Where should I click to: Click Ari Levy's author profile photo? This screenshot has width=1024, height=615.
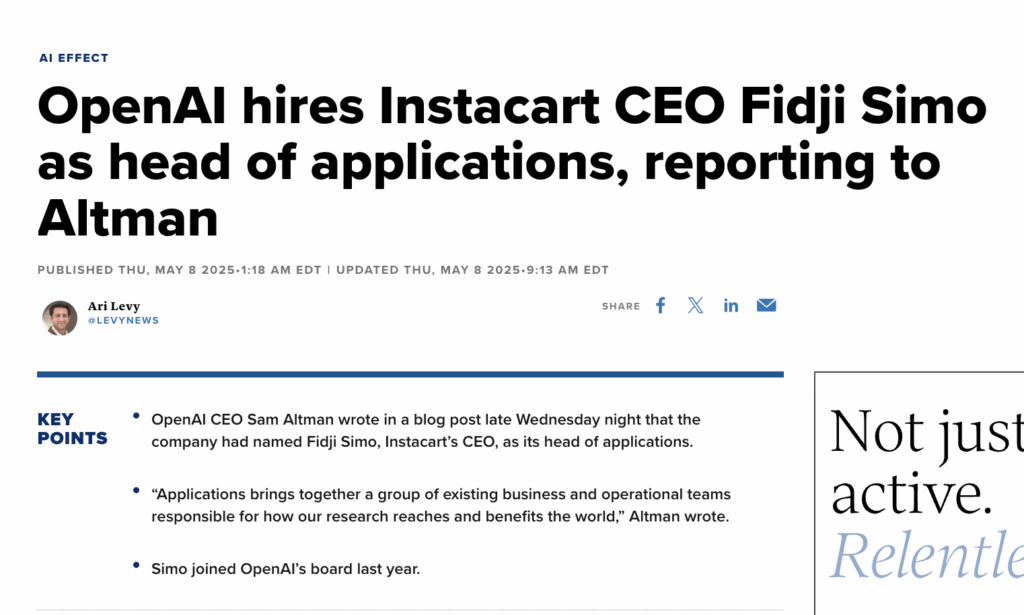[60, 317]
